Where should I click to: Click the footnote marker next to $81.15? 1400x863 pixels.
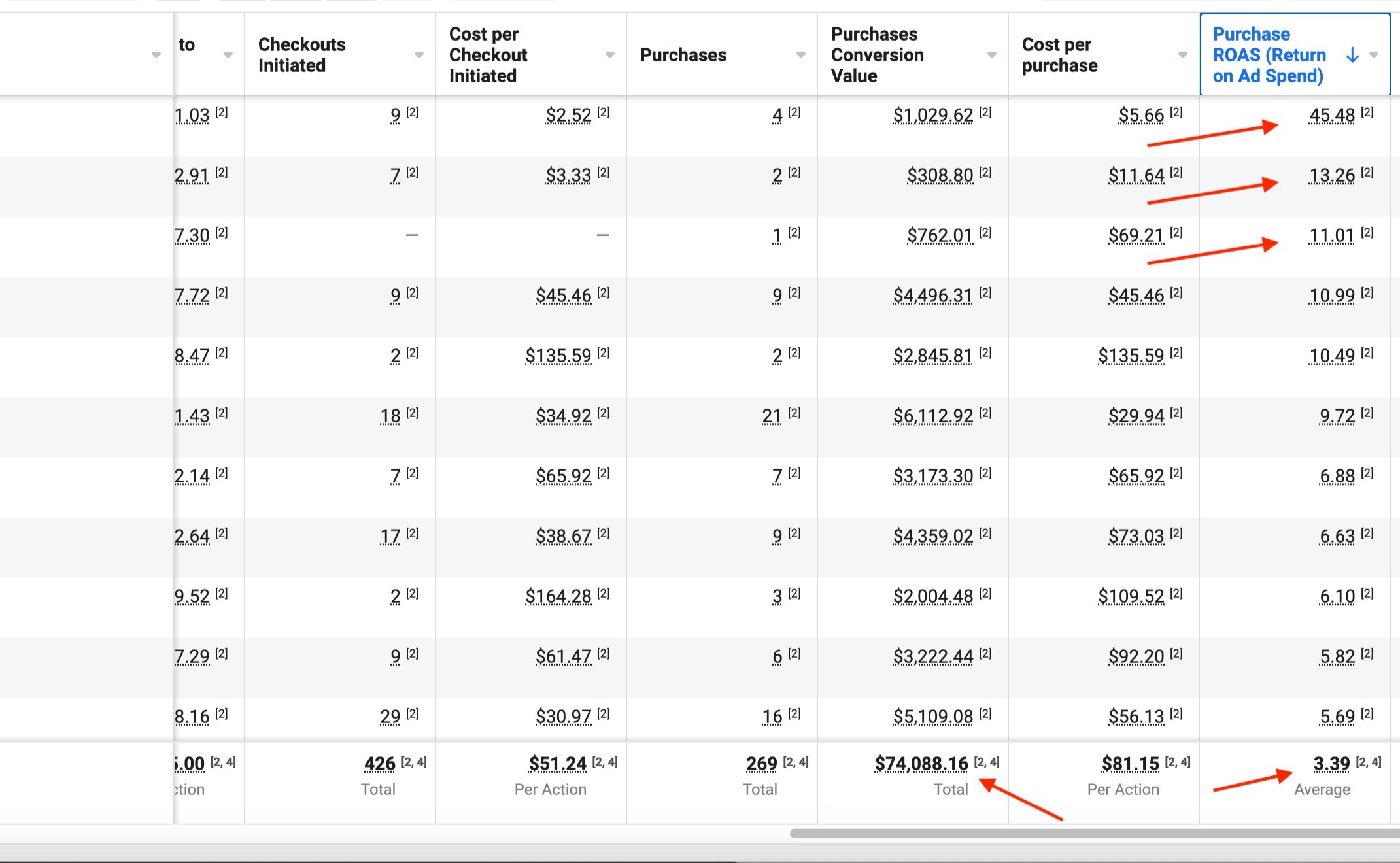pos(1178,762)
